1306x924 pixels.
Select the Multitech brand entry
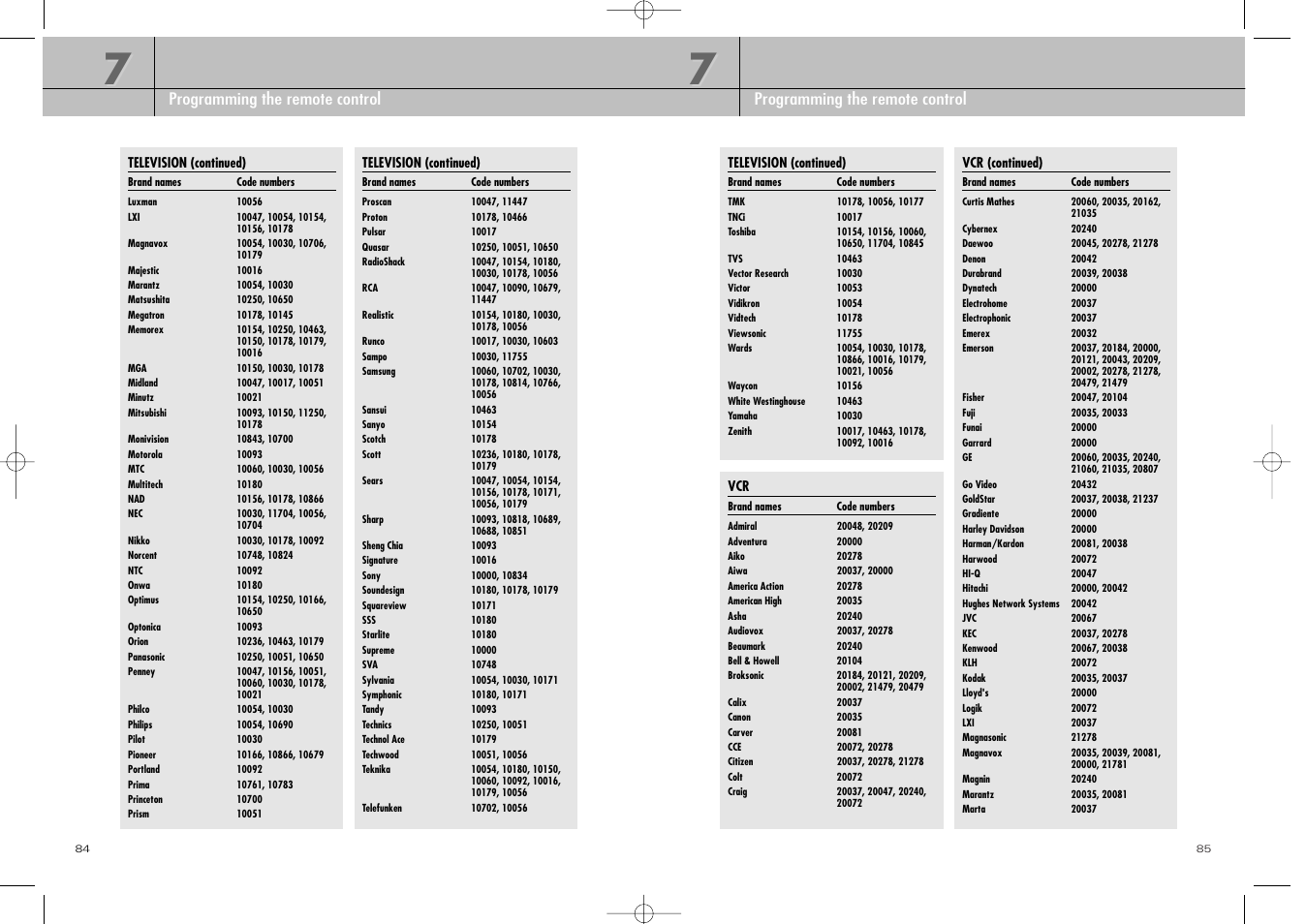tap(145, 485)
